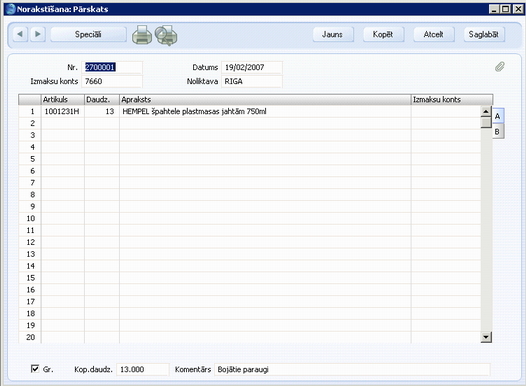Image resolution: width=526 pixels, height=386 pixels.
Task: Go to next record arrow
Action: coord(38,34)
